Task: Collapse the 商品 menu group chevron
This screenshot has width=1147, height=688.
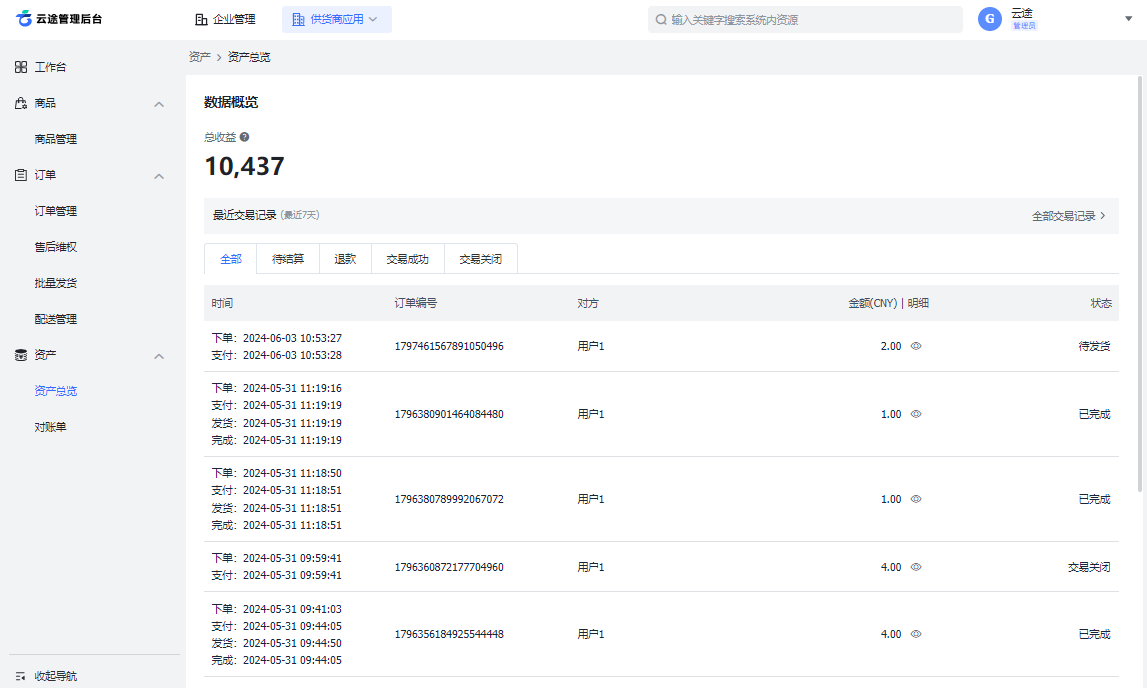Action: pyautogui.click(x=159, y=105)
